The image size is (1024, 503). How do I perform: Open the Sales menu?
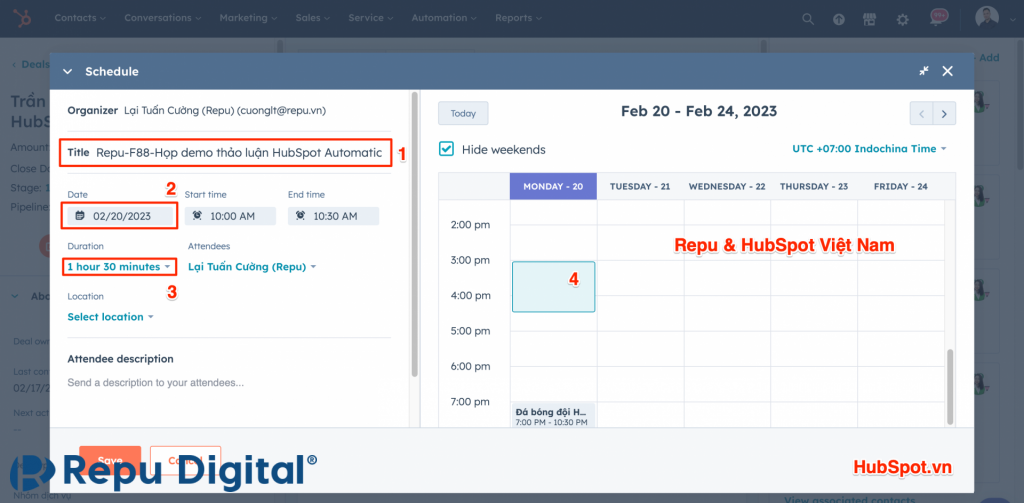click(x=312, y=18)
